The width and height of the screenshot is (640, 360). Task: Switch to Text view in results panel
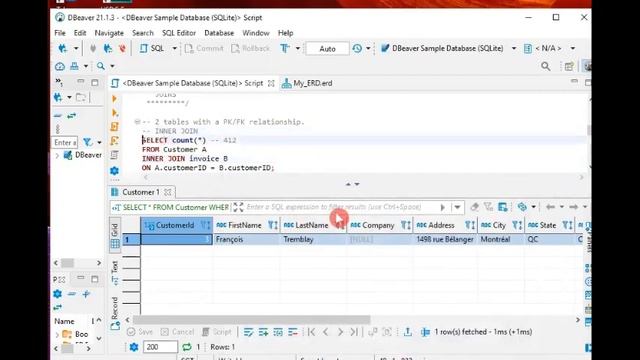[115, 273]
